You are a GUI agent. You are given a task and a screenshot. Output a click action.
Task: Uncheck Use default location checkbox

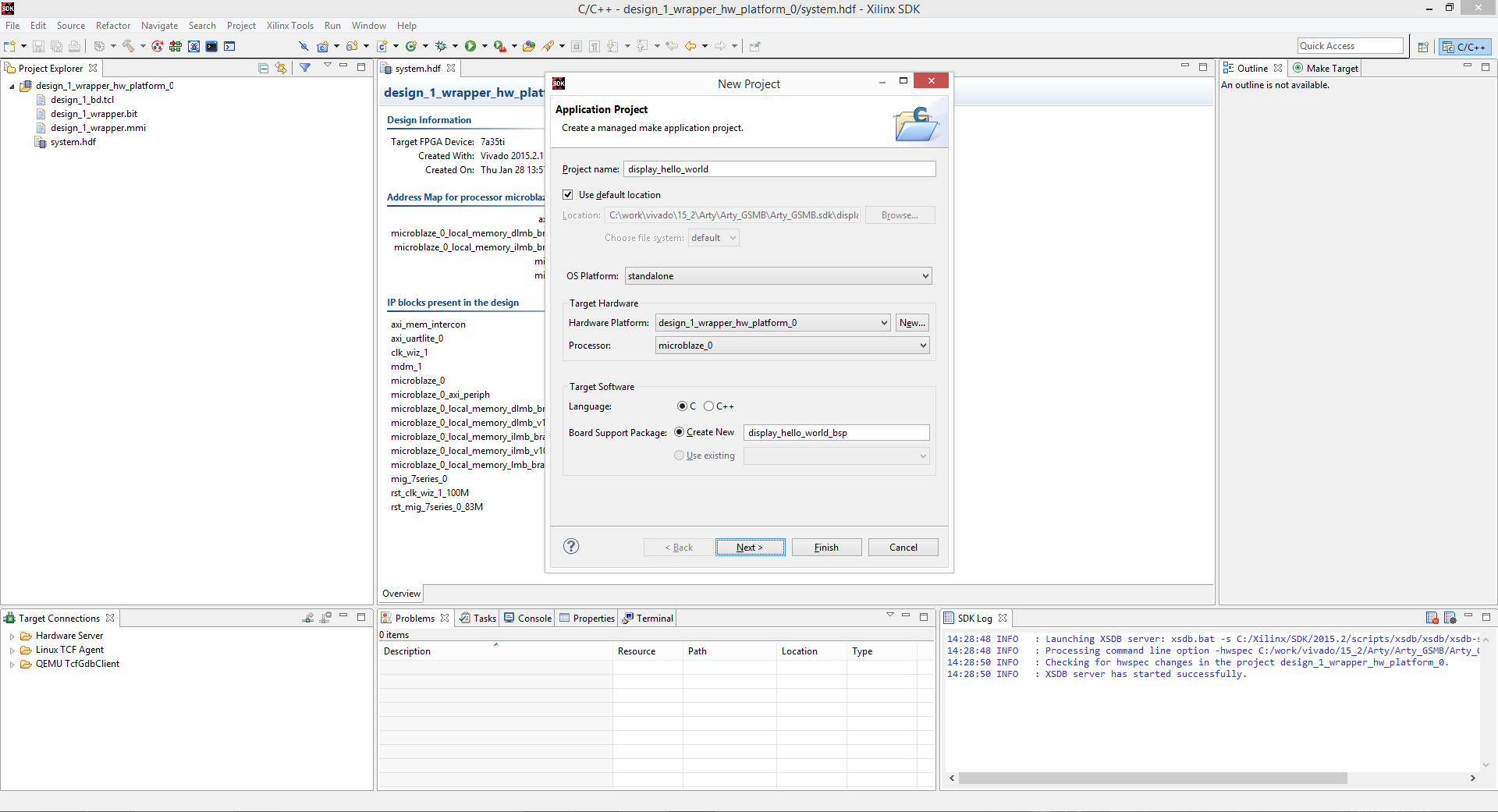(568, 195)
